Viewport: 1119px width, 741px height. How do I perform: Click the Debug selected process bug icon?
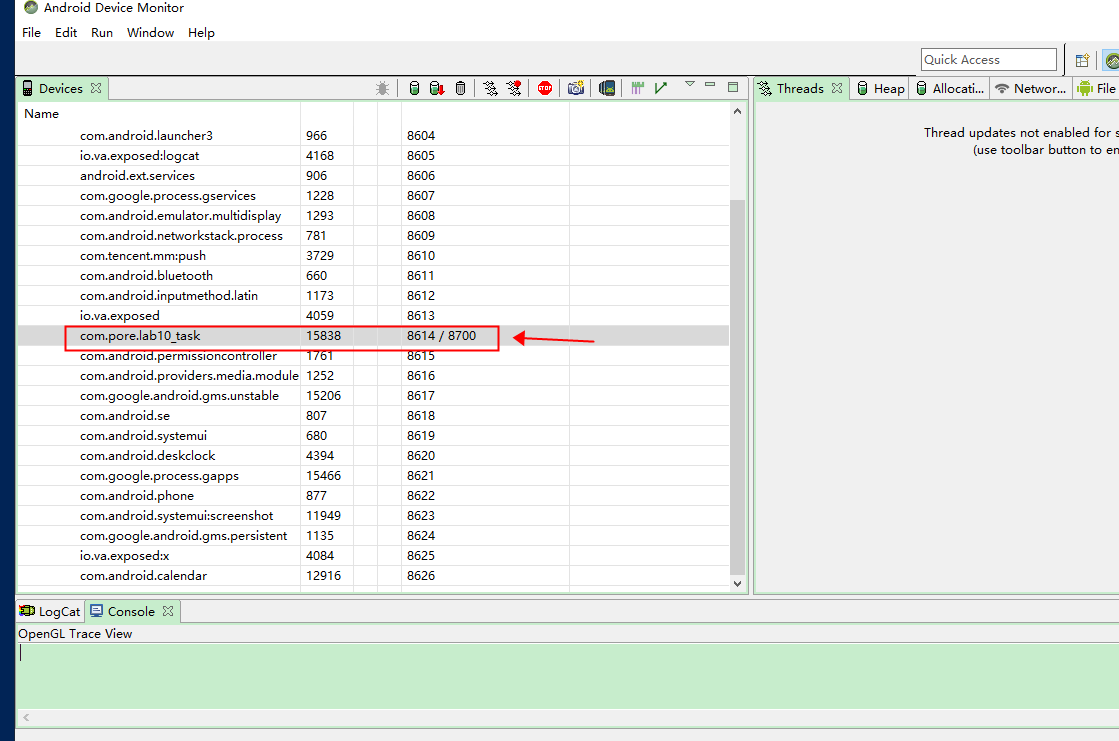(382, 88)
